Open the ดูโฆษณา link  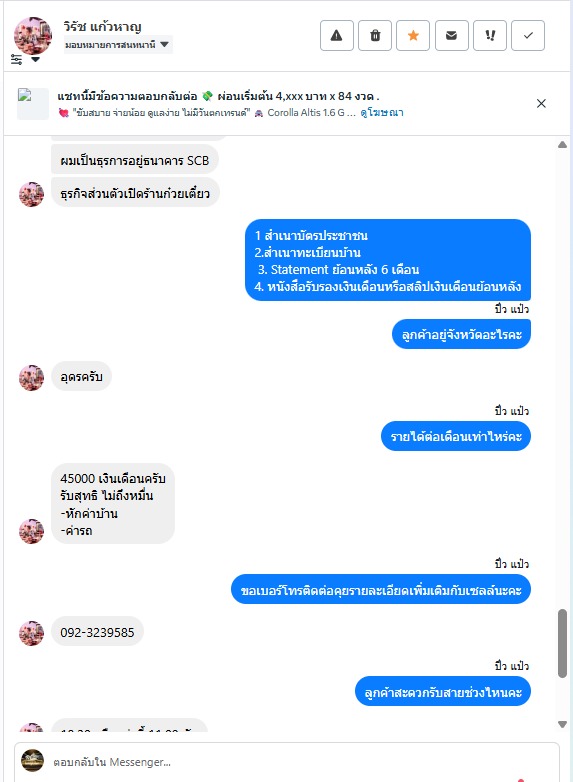click(x=382, y=113)
